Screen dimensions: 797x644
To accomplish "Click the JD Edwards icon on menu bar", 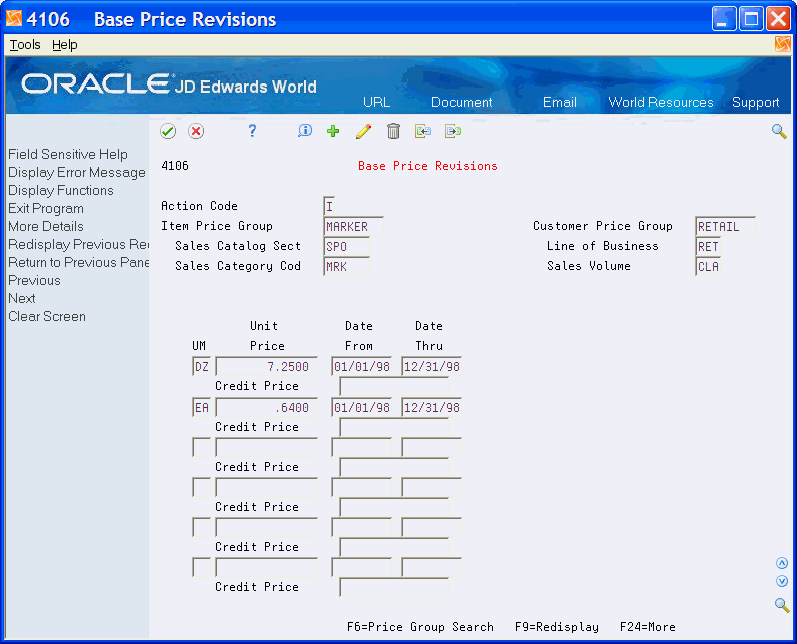I will (x=782, y=44).
